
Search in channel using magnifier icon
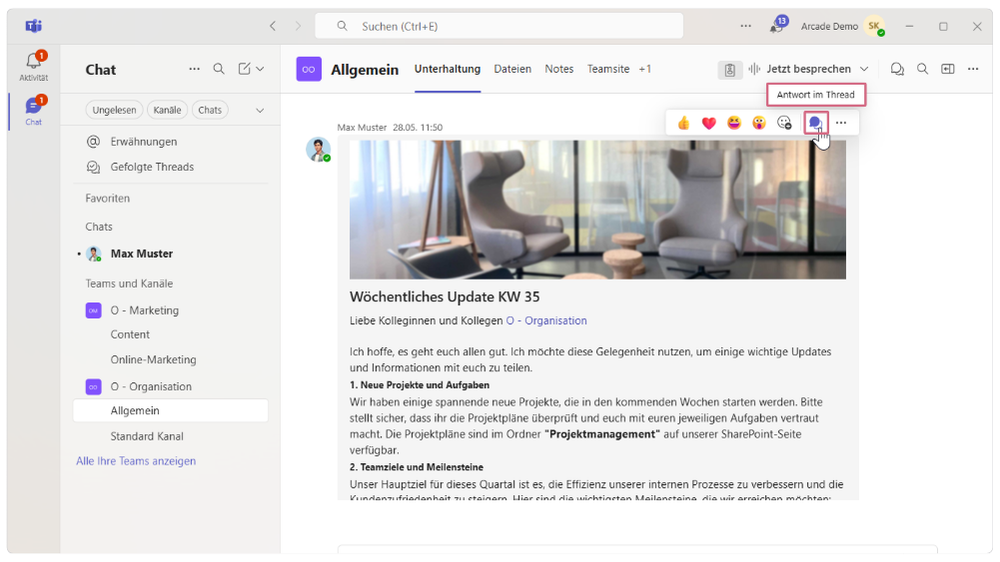coord(922,69)
